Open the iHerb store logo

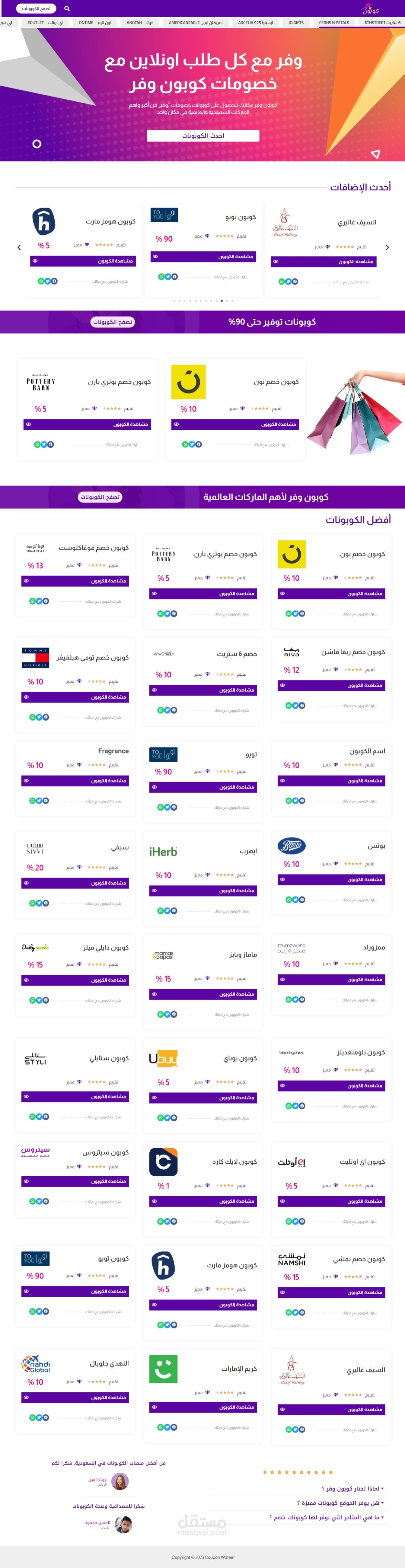click(163, 852)
